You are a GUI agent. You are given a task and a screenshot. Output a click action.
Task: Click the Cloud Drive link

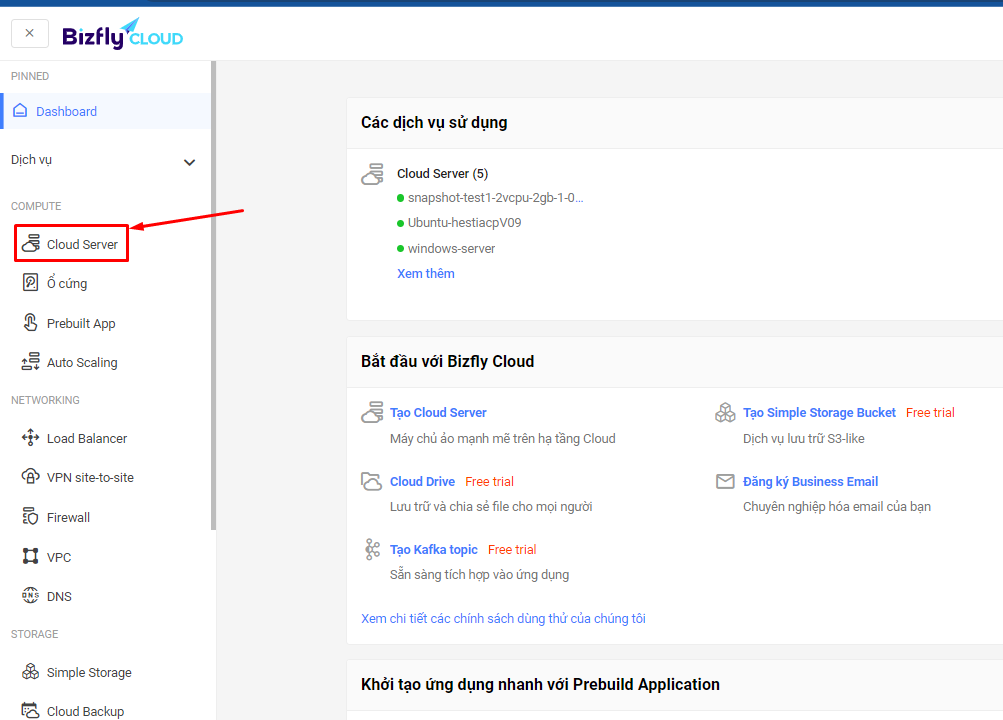422,481
